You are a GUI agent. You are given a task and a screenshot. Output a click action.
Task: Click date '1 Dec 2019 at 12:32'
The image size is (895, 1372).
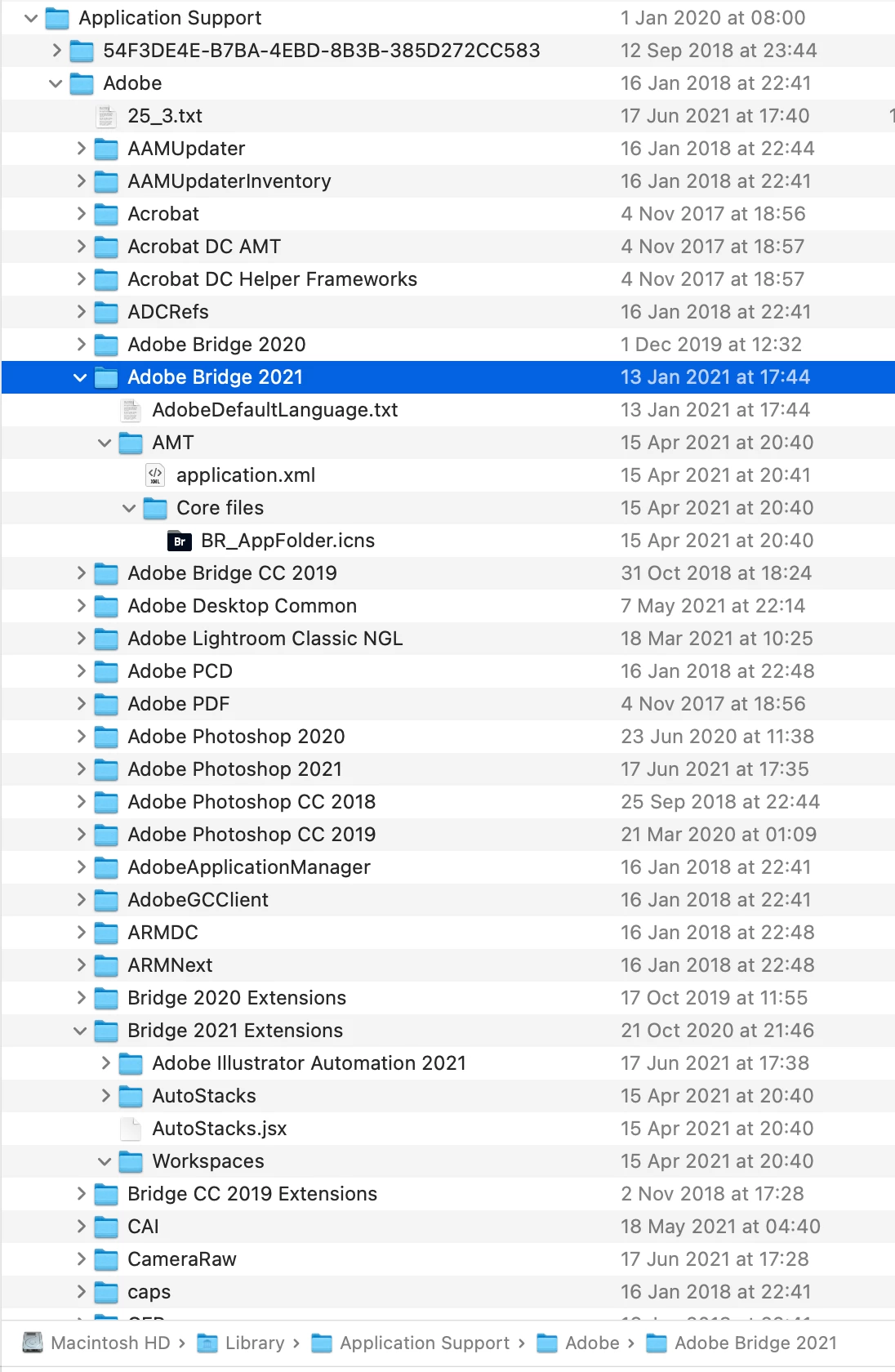click(711, 345)
